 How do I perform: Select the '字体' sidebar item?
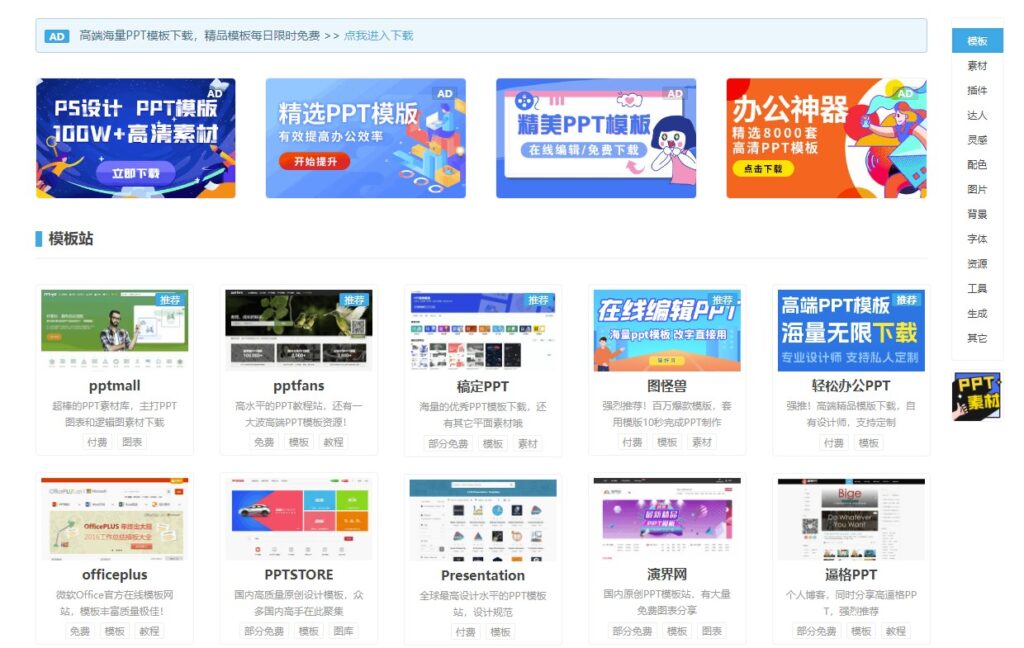tap(977, 239)
